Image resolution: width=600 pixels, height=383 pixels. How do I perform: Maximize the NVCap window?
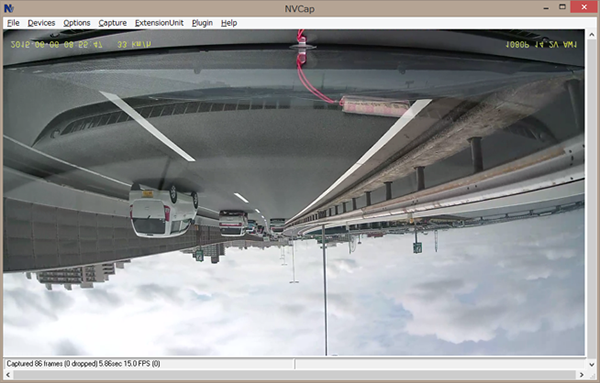coord(562,7)
